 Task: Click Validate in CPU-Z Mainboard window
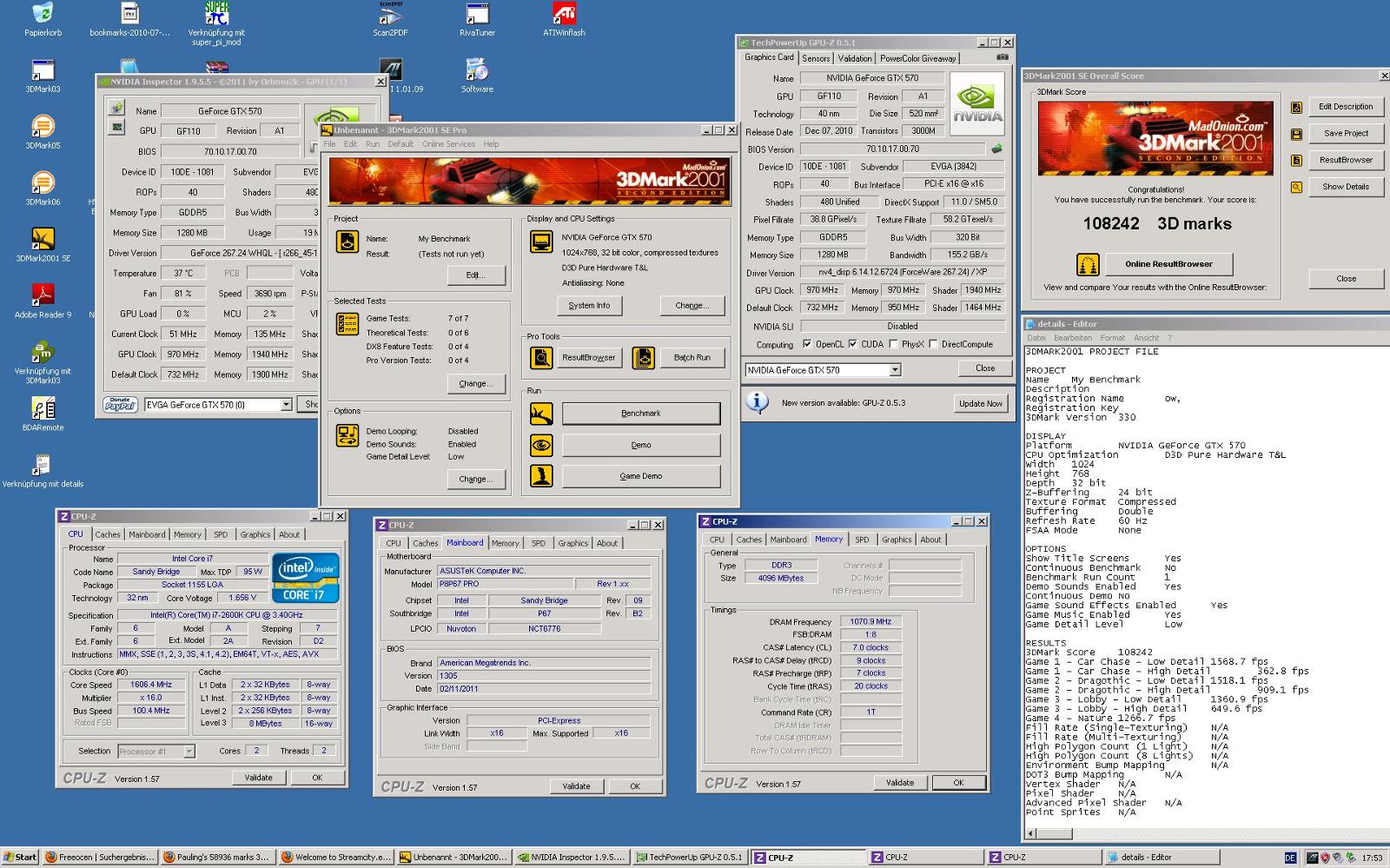pos(576,786)
